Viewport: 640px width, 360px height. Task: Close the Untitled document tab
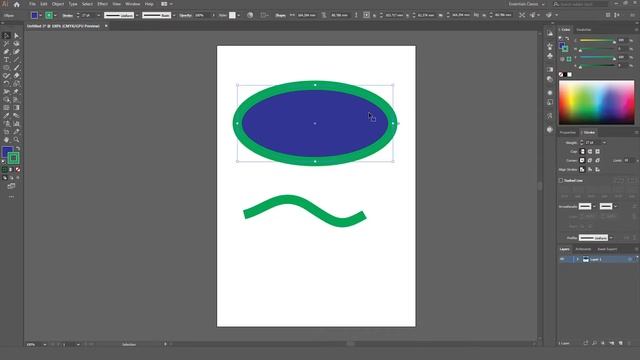(x=106, y=26)
